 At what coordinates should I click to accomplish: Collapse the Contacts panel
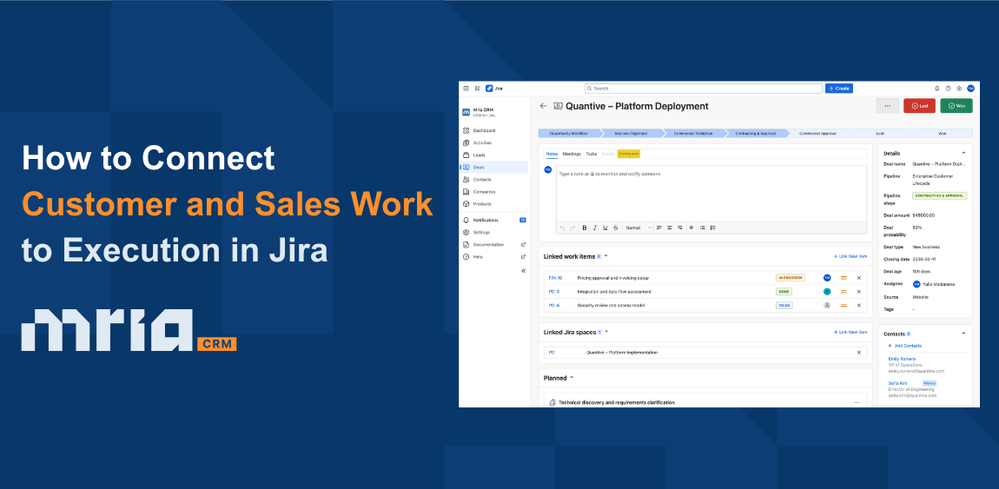[x=963, y=334]
